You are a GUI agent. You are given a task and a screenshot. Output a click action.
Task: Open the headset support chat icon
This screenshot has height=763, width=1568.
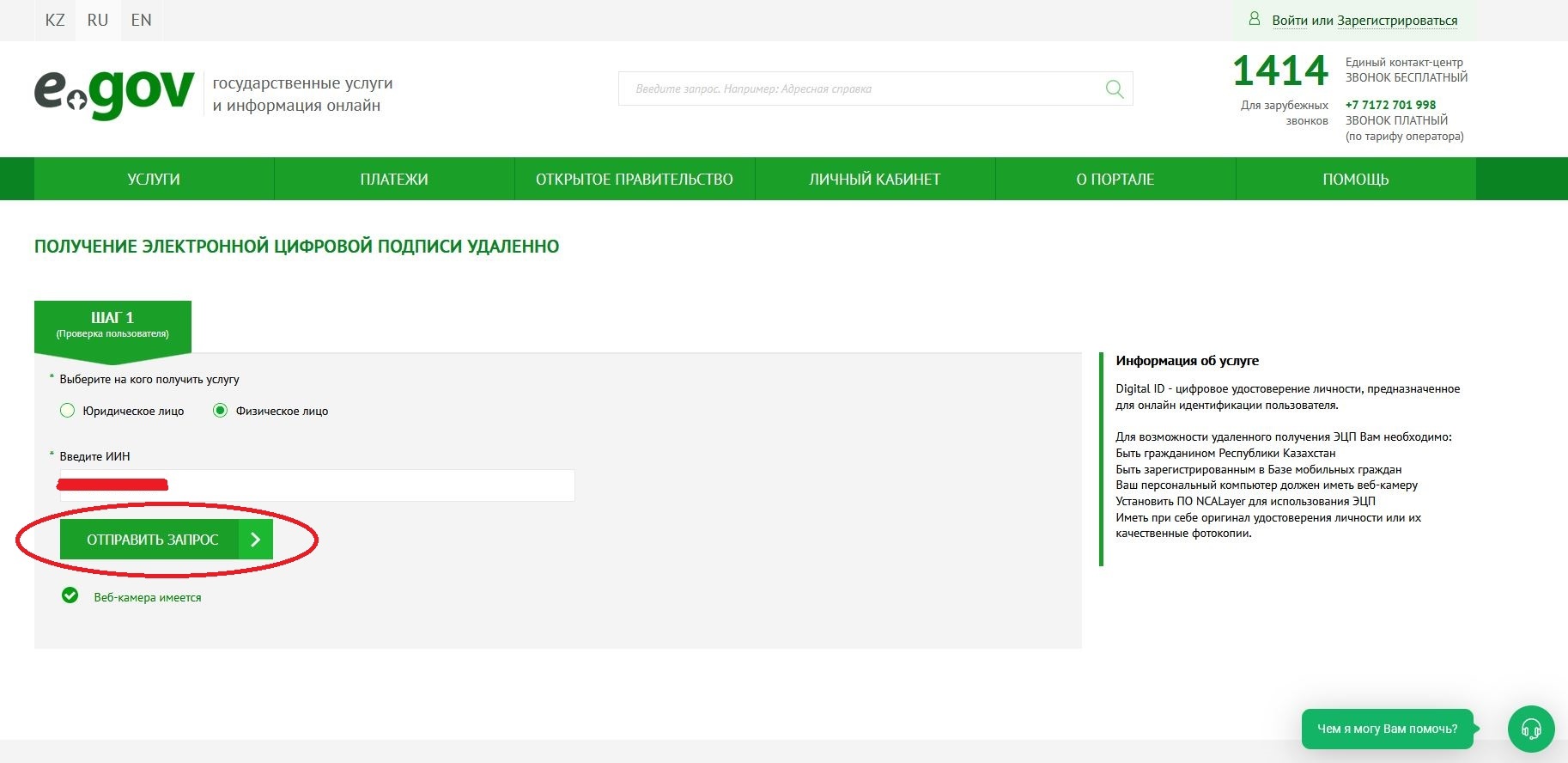(x=1531, y=729)
